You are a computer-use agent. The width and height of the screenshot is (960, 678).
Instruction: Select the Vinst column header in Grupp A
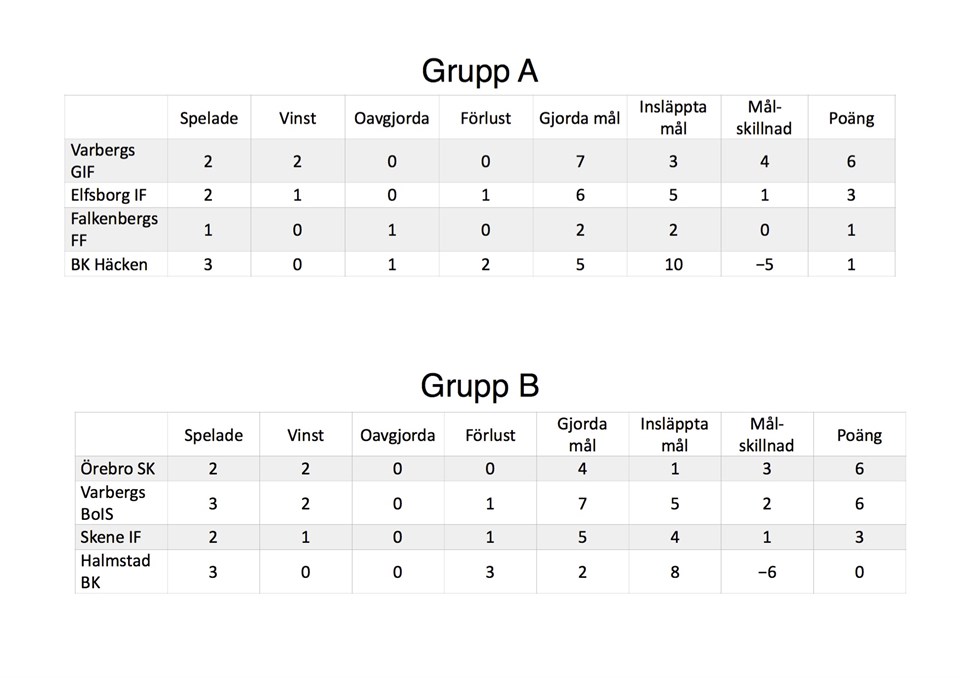297,118
